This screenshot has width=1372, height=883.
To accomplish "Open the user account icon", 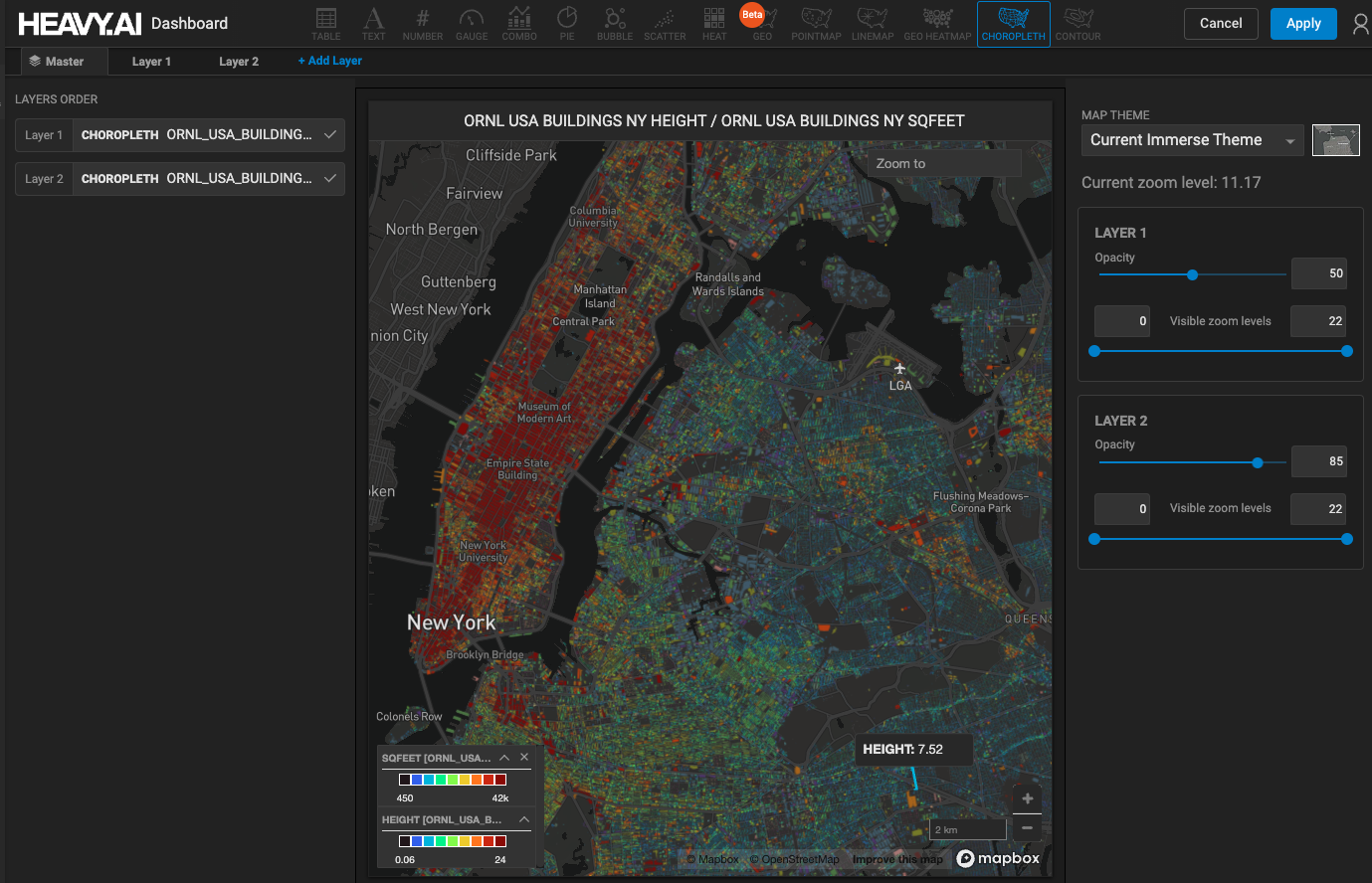I will [x=1360, y=24].
